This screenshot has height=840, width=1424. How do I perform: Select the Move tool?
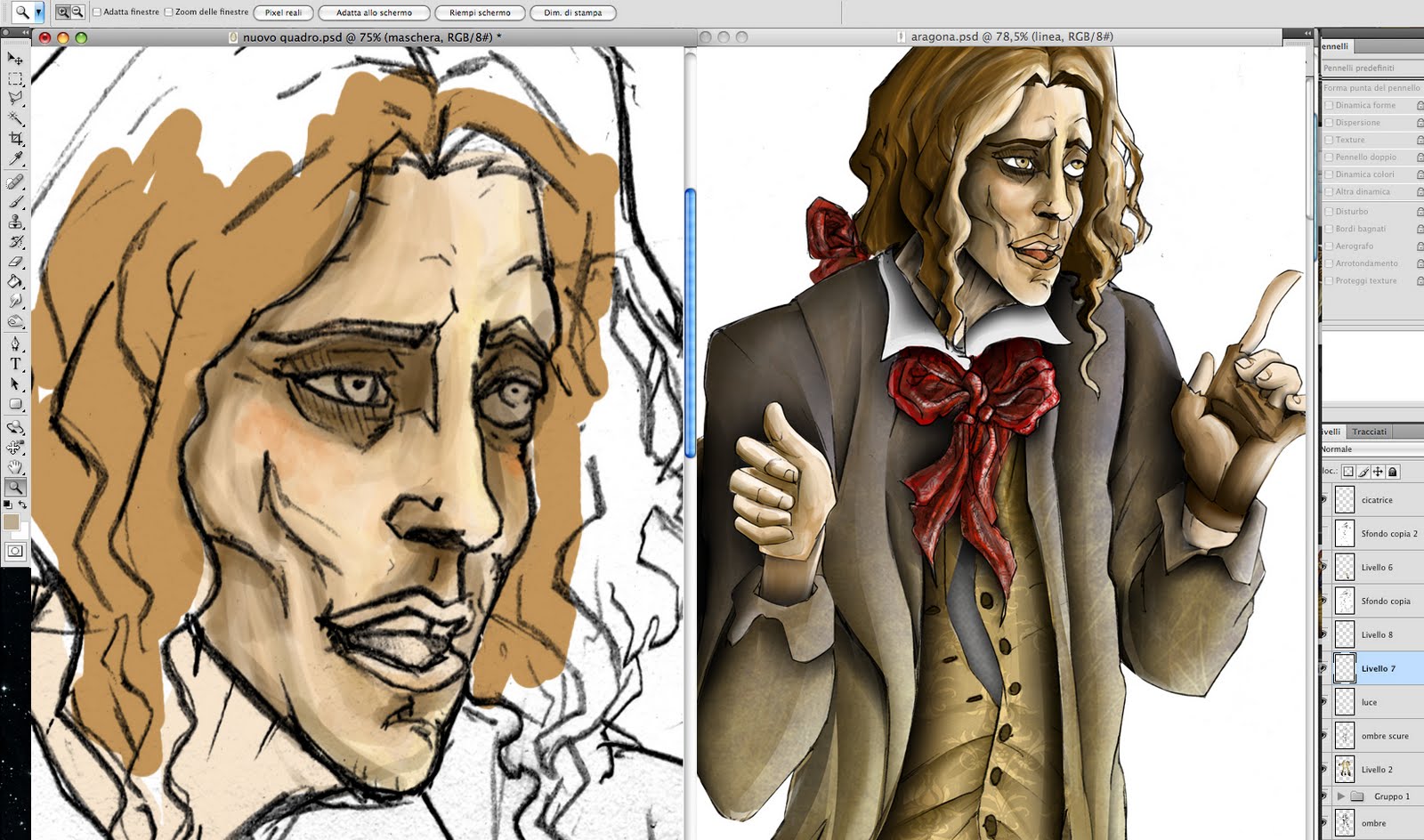pyautogui.click(x=15, y=59)
